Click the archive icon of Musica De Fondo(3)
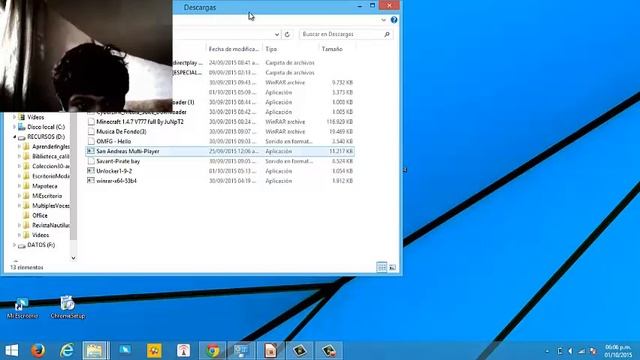Screen dimensions: 640x360 [91, 131]
